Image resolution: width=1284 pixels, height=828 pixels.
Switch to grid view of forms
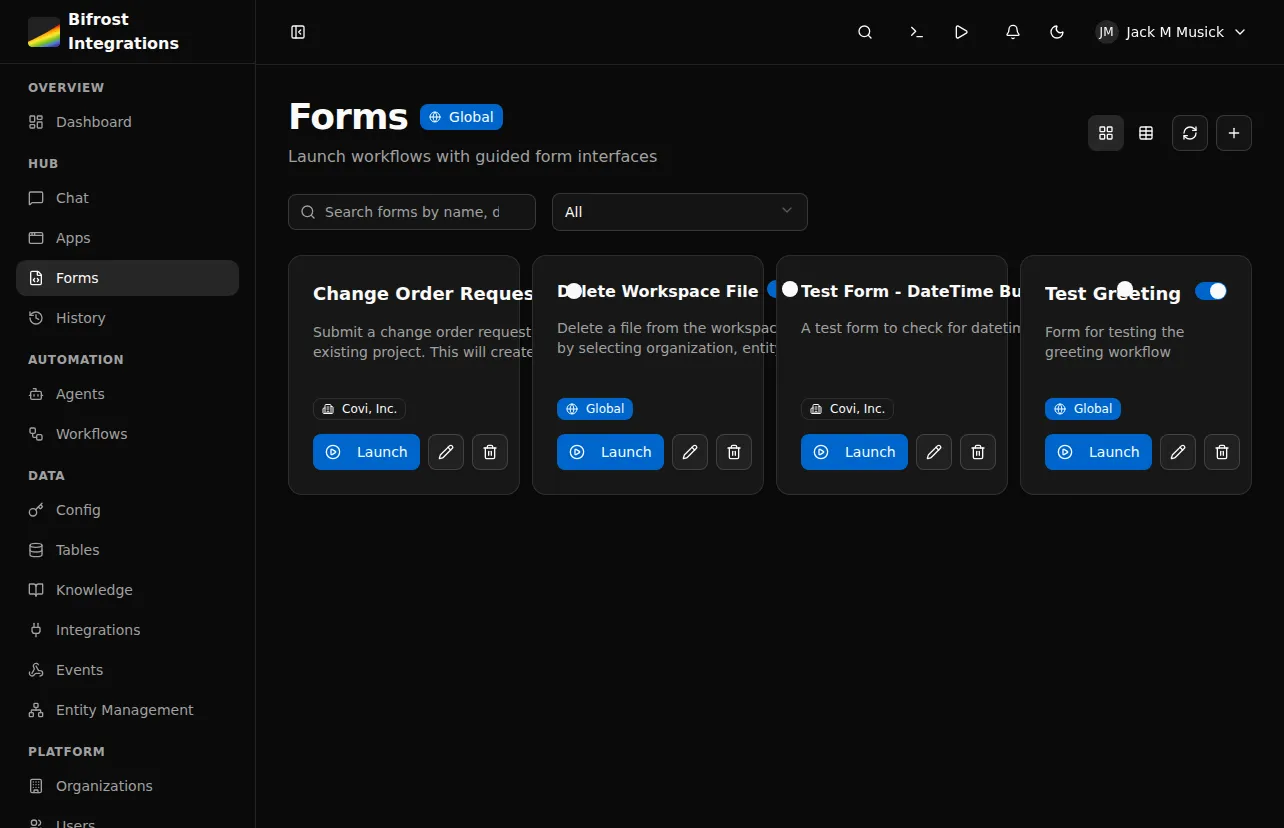click(1105, 132)
